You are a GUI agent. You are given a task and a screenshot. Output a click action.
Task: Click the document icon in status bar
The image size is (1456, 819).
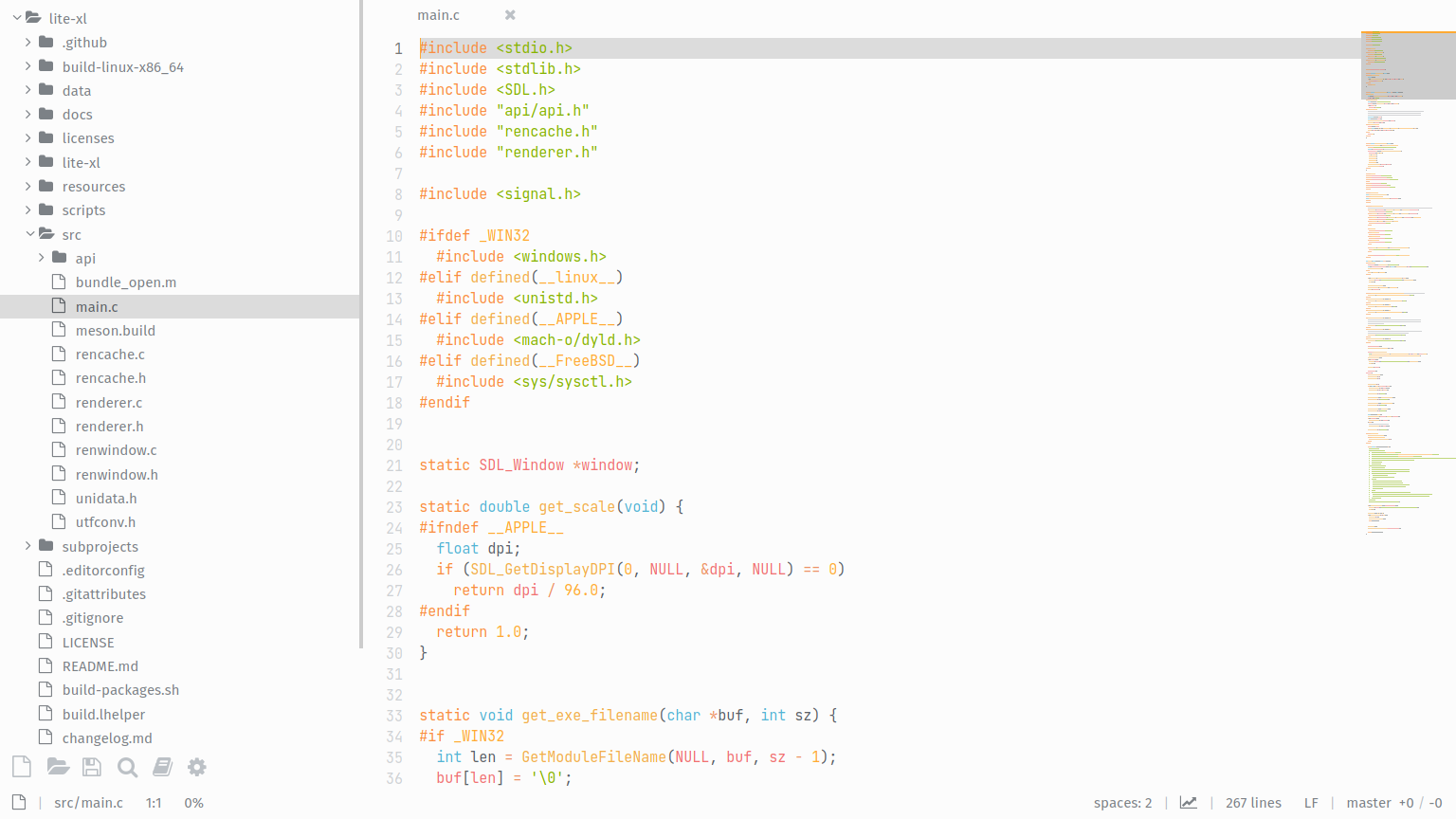coord(19,803)
